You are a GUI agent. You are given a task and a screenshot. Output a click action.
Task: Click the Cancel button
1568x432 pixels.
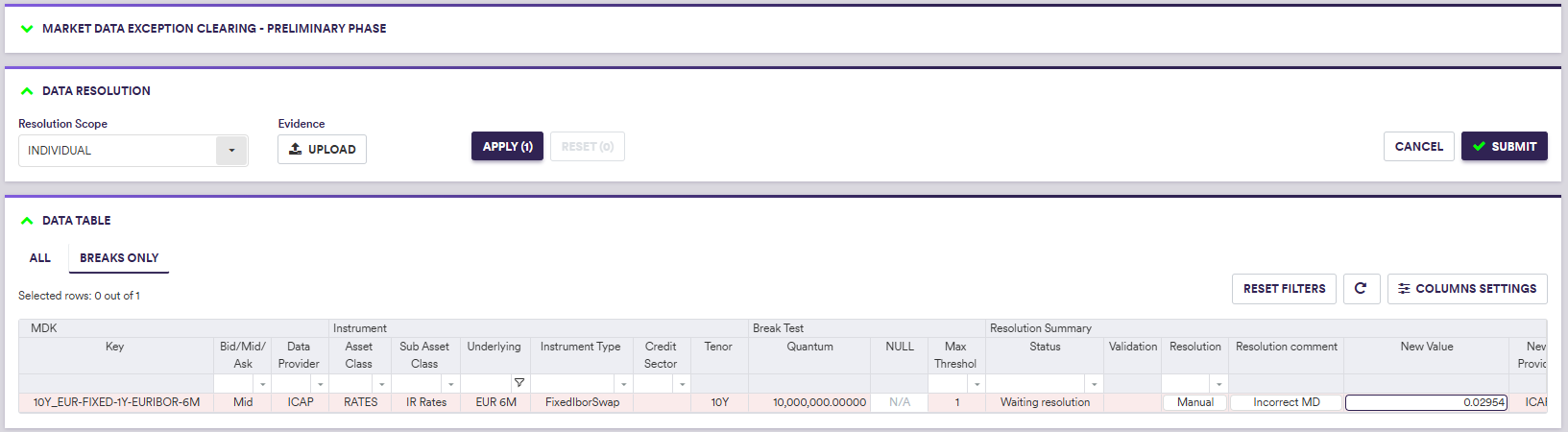[x=1418, y=147]
